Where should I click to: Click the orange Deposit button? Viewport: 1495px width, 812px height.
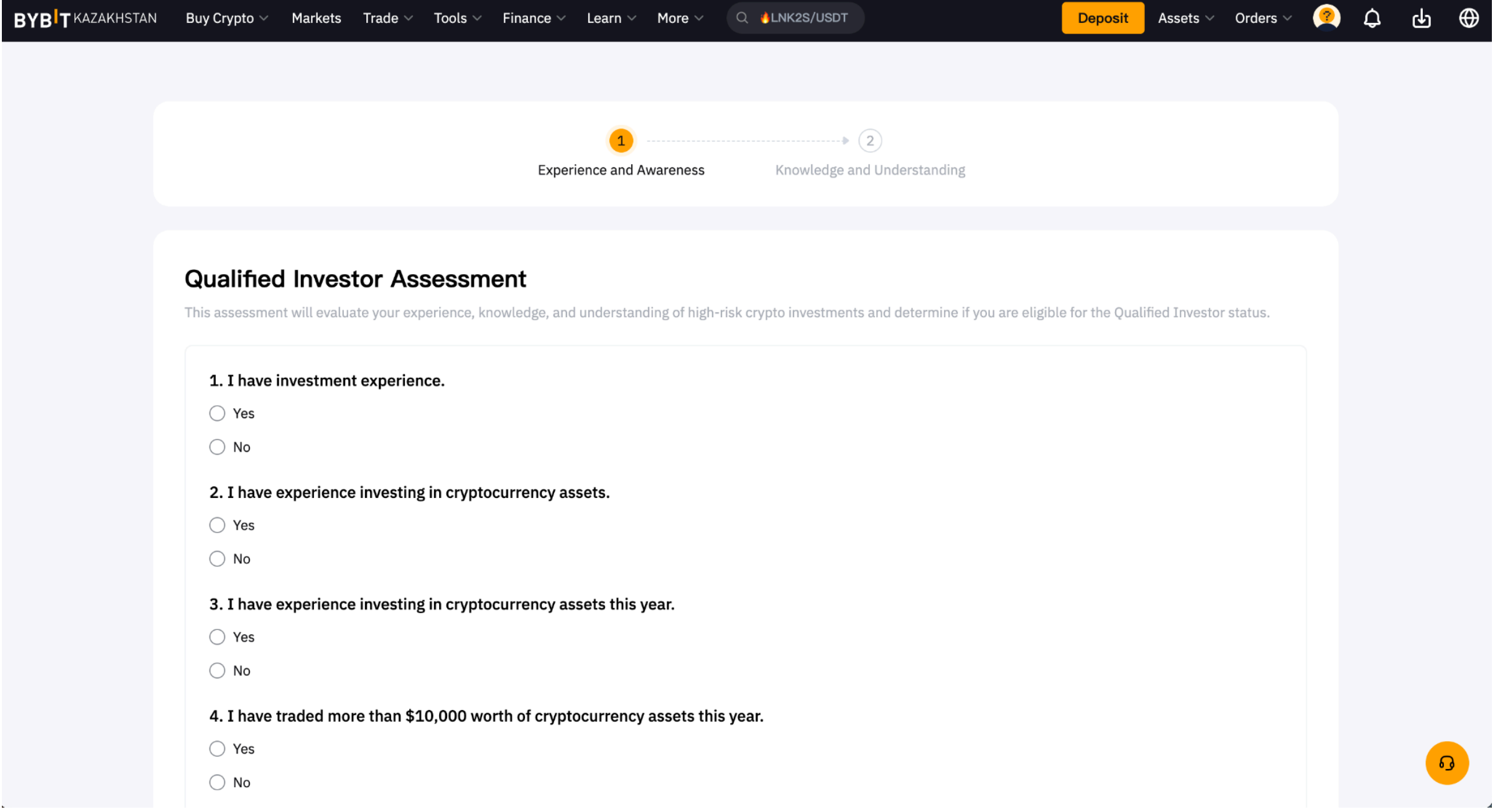click(1102, 19)
